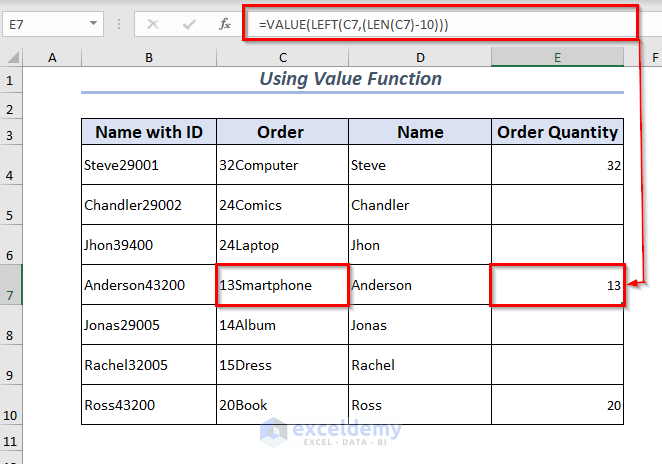Select cell containing 24Comics

click(282, 205)
